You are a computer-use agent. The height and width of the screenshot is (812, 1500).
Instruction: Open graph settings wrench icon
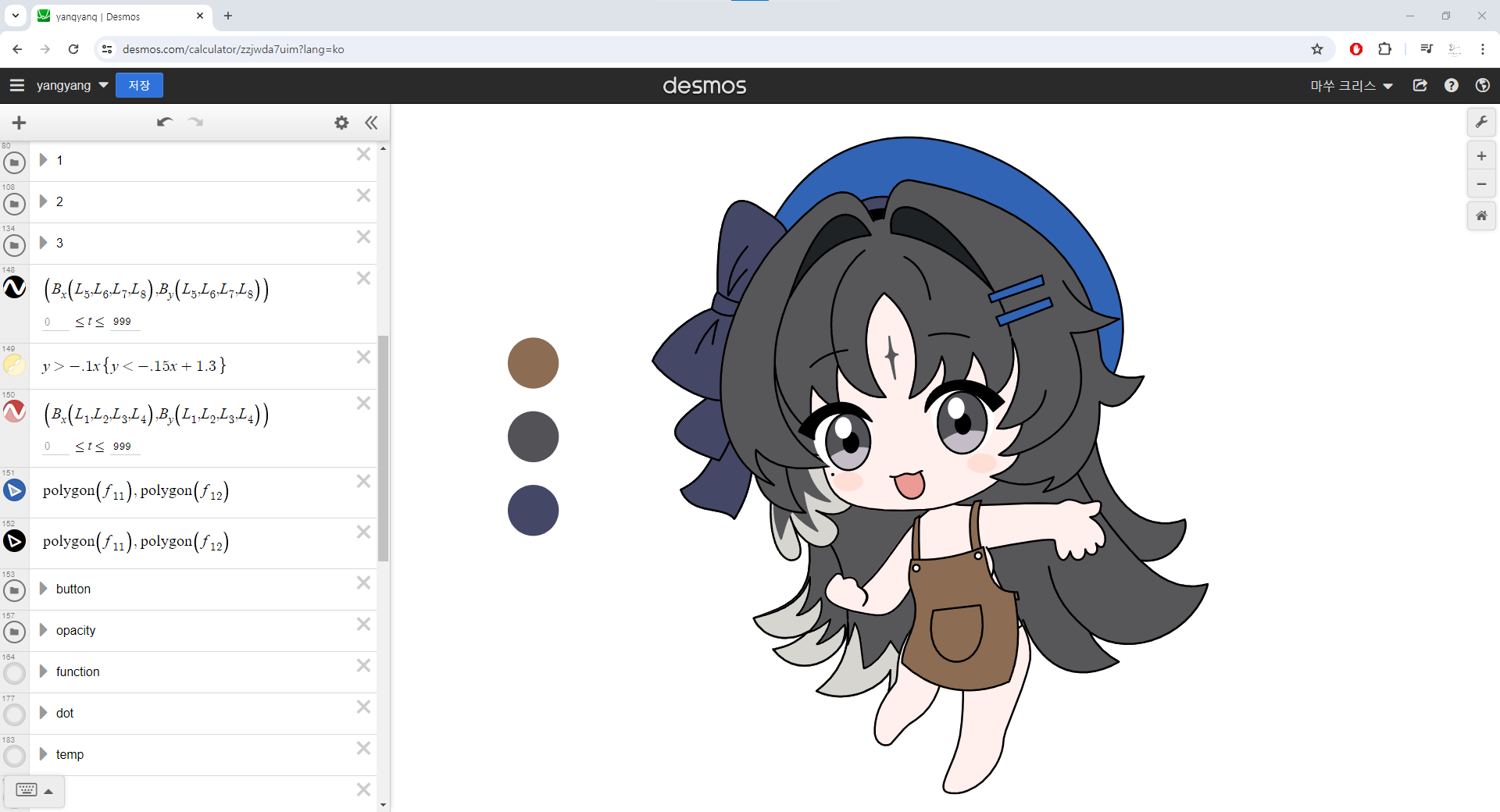point(1481,122)
